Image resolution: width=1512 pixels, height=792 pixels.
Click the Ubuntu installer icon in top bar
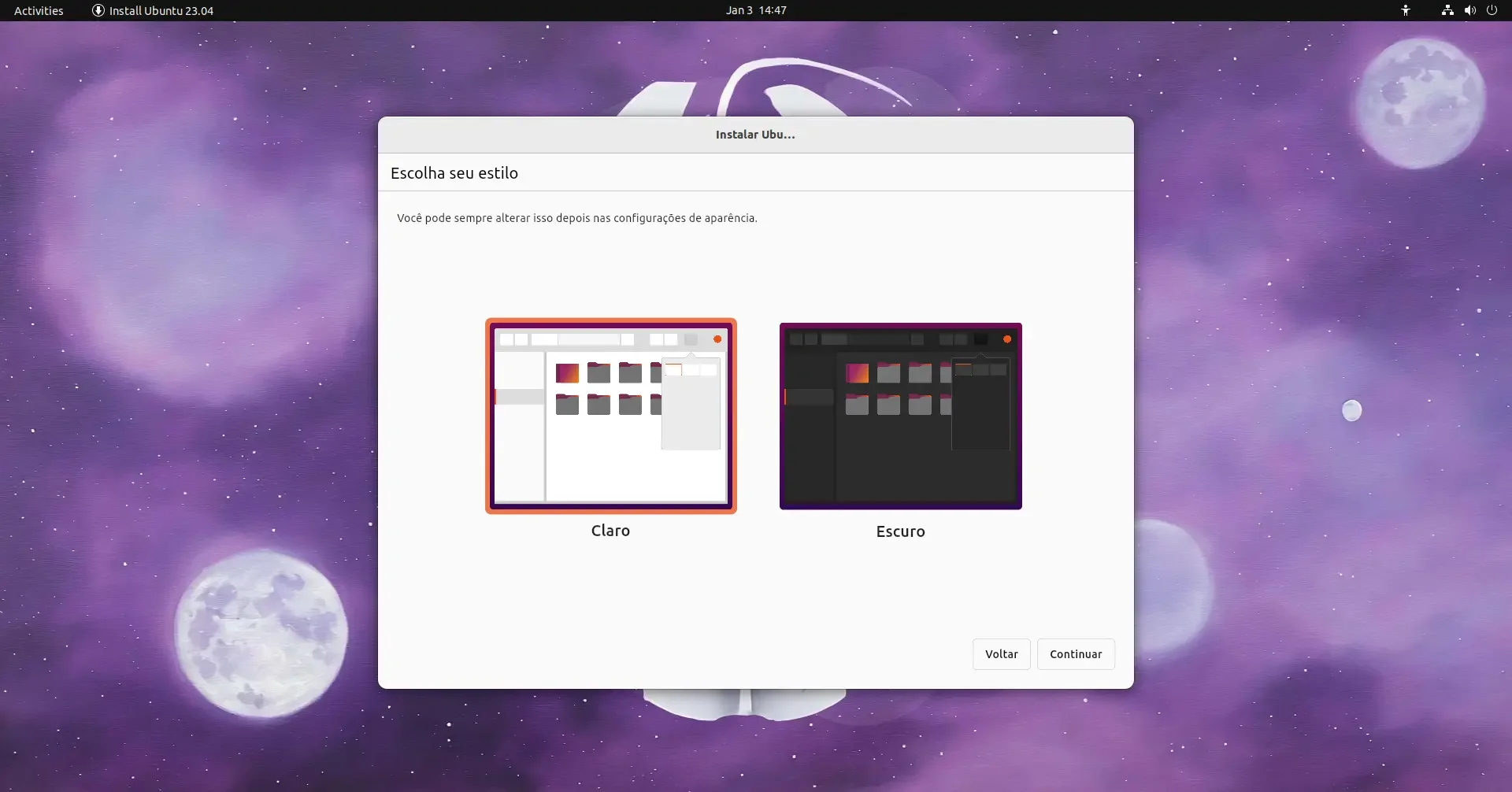click(98, 10)
